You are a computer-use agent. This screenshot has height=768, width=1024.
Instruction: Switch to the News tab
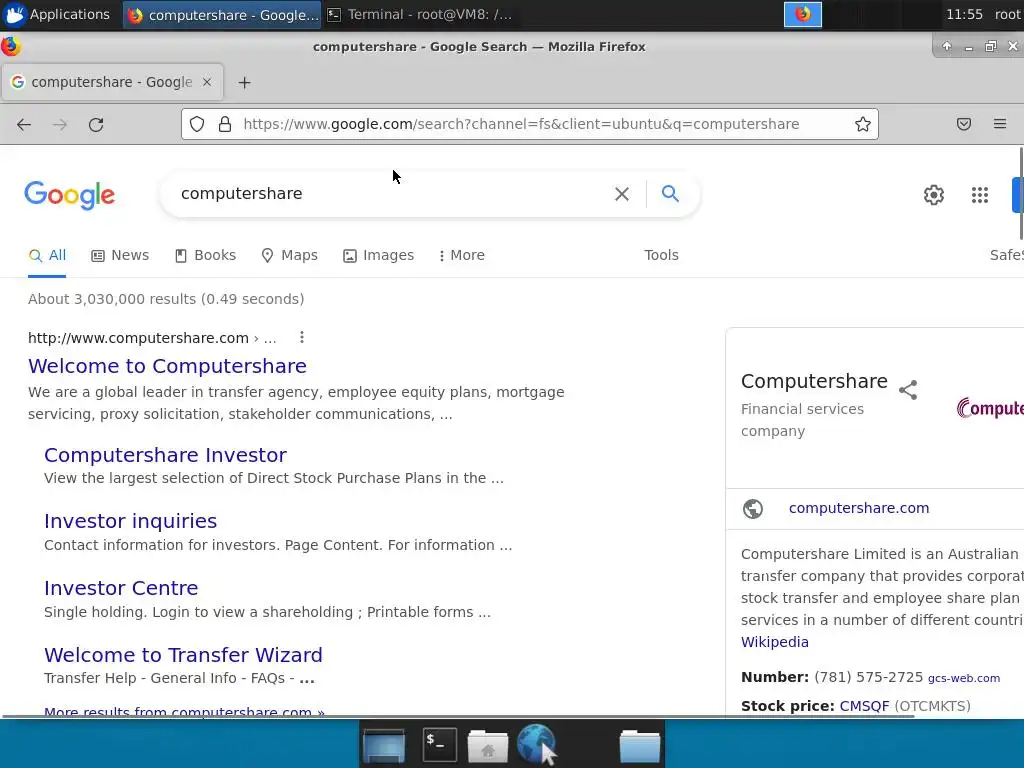coord(120,255)
